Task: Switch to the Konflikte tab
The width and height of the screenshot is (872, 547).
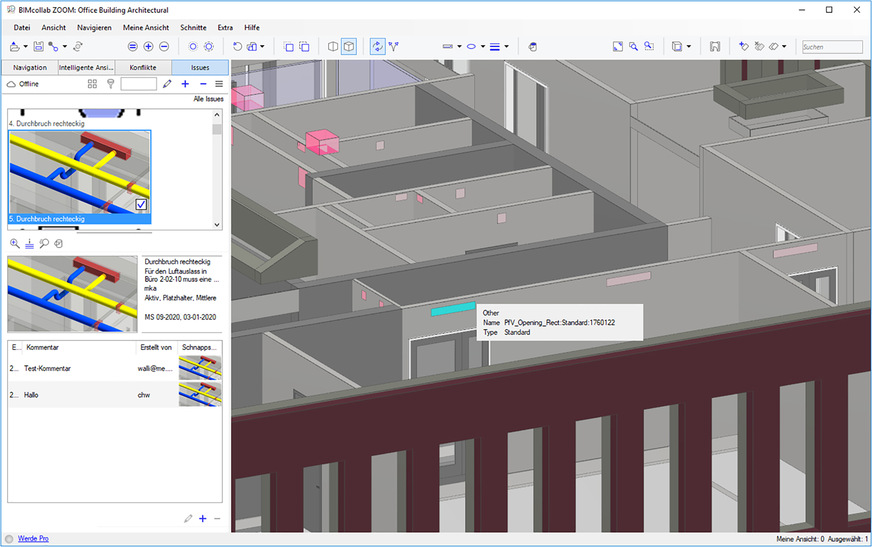Action: click(x=143, y=67)
